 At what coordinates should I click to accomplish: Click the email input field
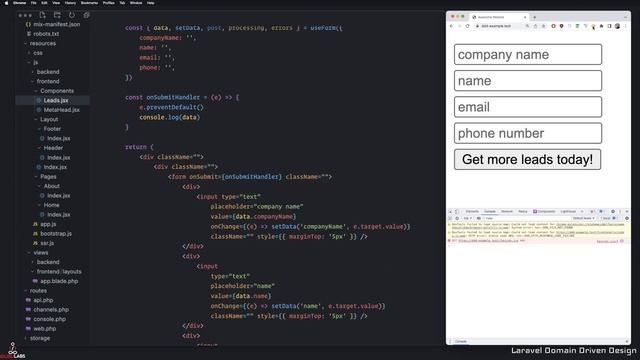coord(528,107)
